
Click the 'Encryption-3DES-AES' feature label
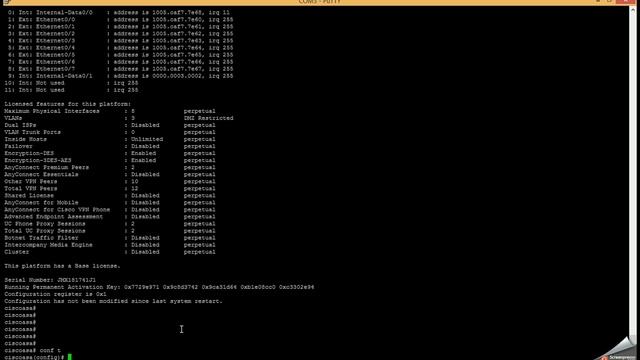pos(38,160)
